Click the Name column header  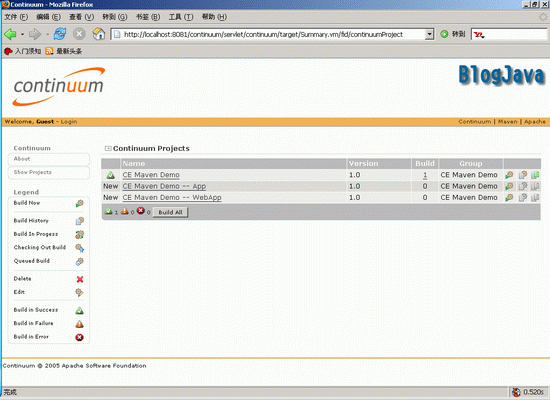point(134,164)
